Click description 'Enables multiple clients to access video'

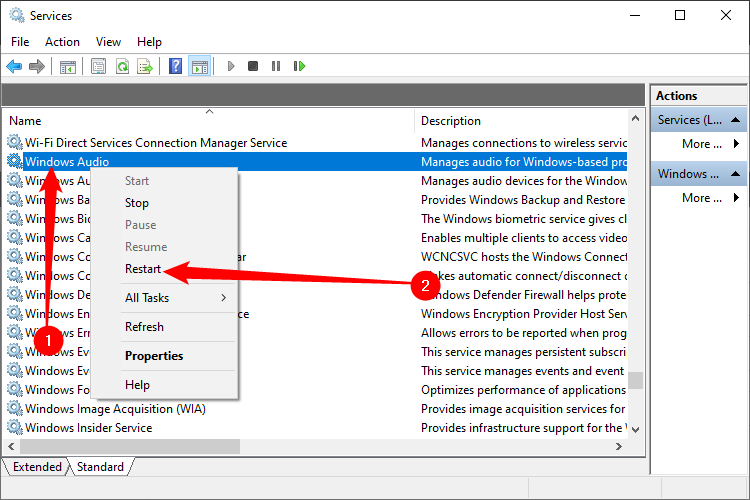pos(524,238)
